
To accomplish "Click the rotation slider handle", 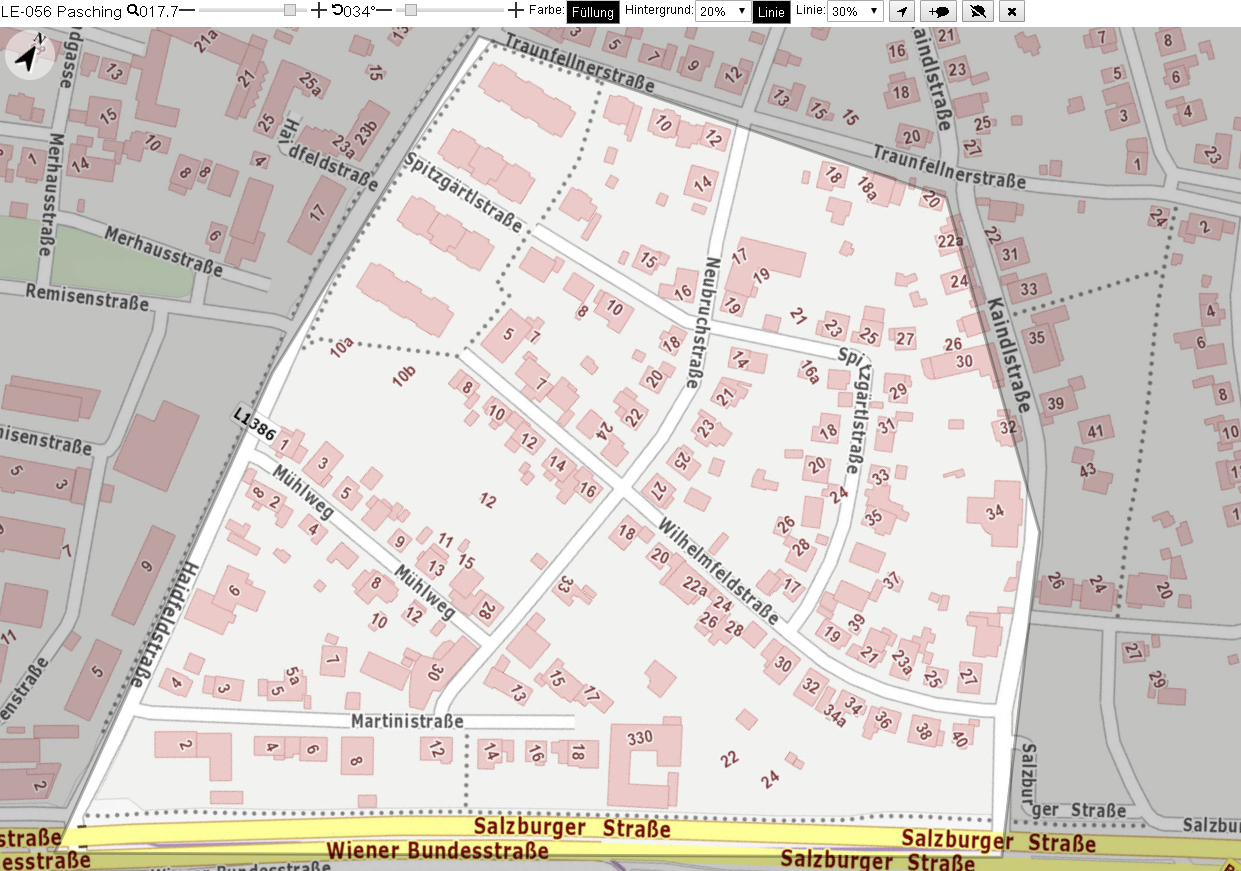I will (x=411, y=10).
